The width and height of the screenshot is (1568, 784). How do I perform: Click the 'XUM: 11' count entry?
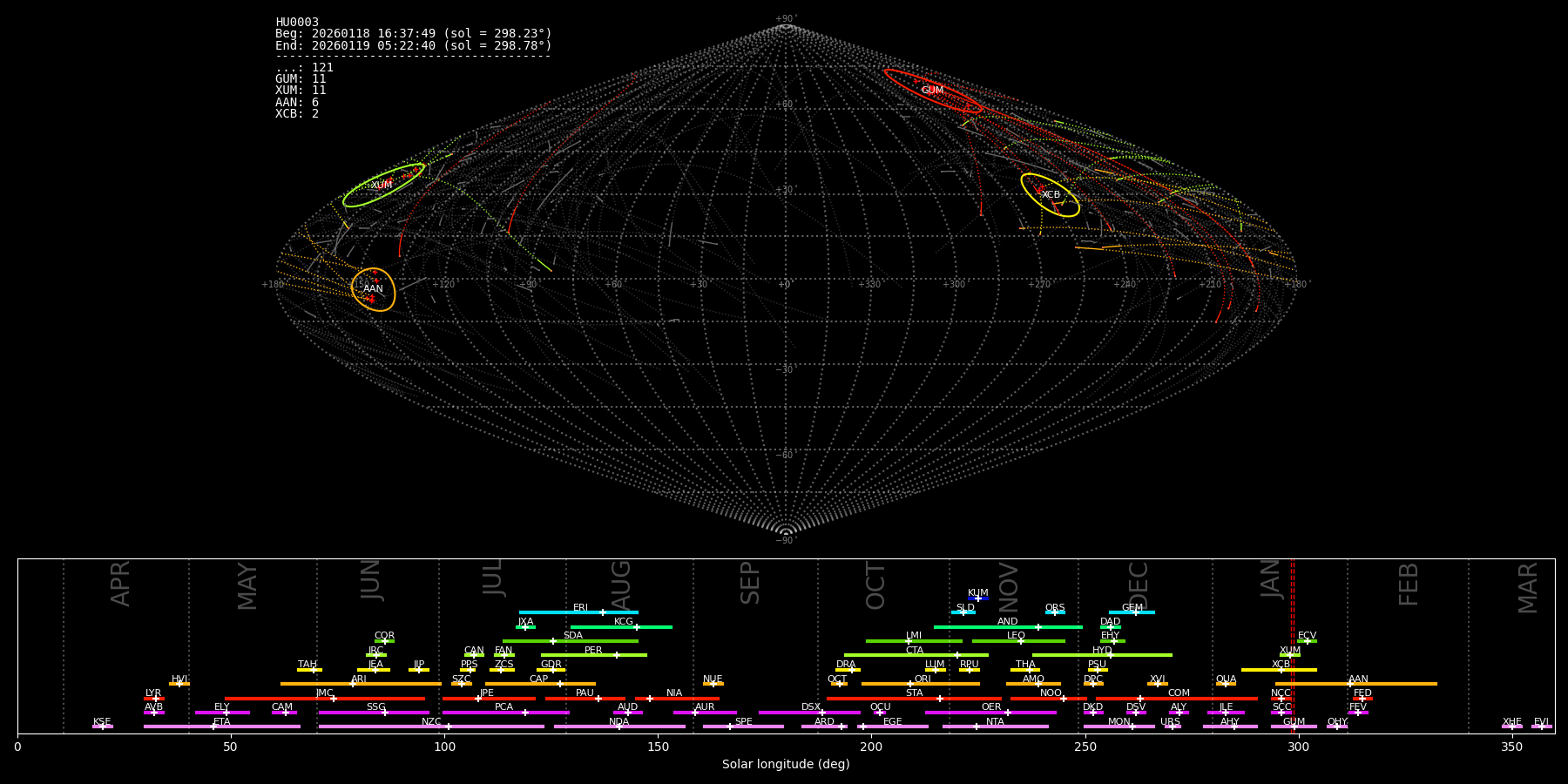click(301, 90)
